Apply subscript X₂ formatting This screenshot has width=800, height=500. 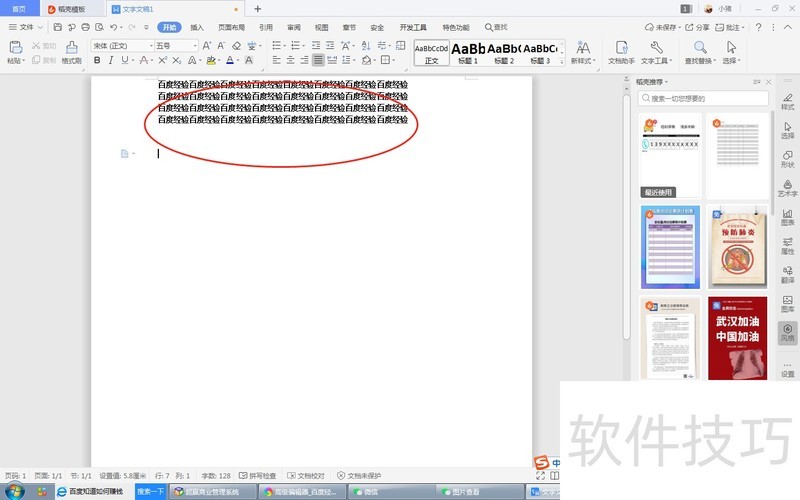(177, 60)
